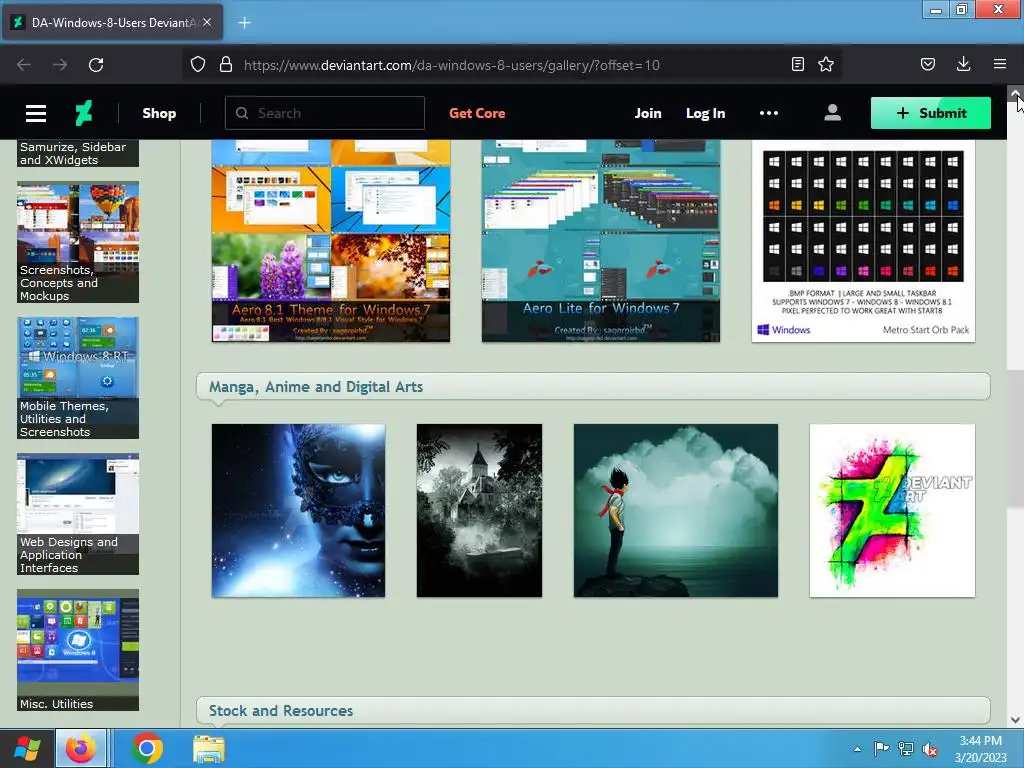Viewport: 1024px width, 768px height.
Task: Select the DA-Windows-8-Users DeviantArt tab
Action: pos(113,22)
